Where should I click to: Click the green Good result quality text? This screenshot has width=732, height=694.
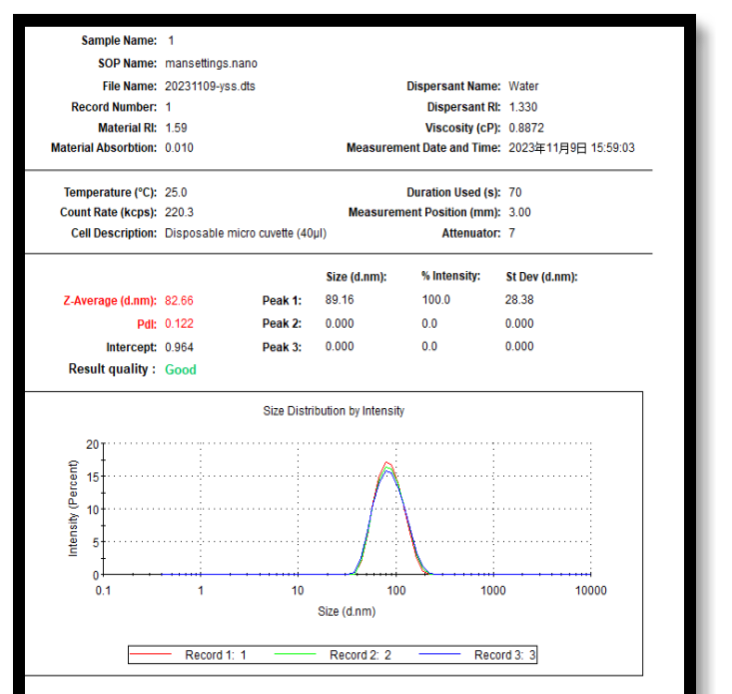tap(181, 369)
